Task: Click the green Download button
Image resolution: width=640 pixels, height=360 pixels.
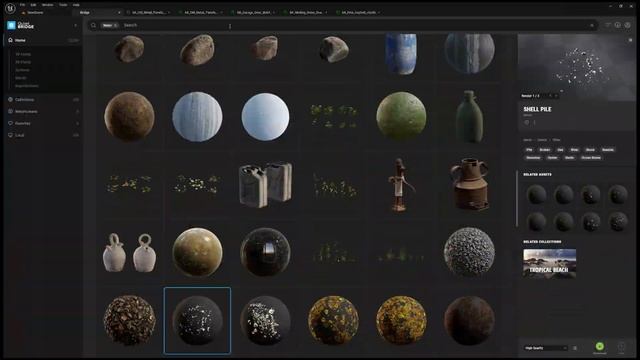Action: 600,347
